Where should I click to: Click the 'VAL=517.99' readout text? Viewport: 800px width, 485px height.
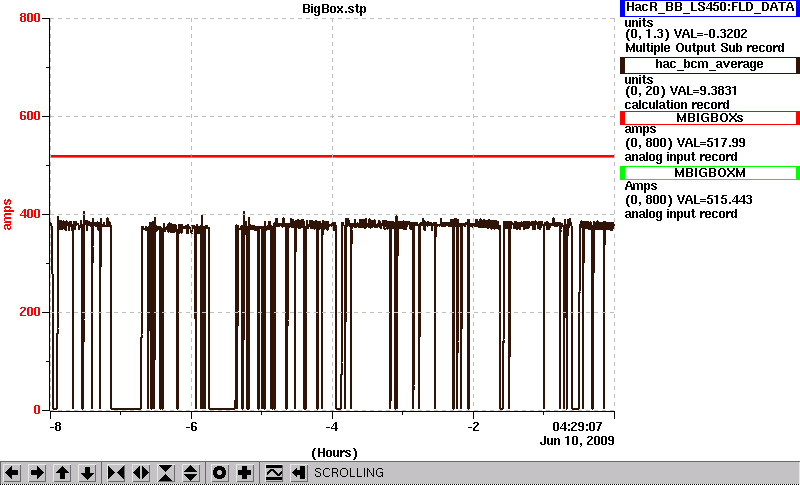click(712, 143)
